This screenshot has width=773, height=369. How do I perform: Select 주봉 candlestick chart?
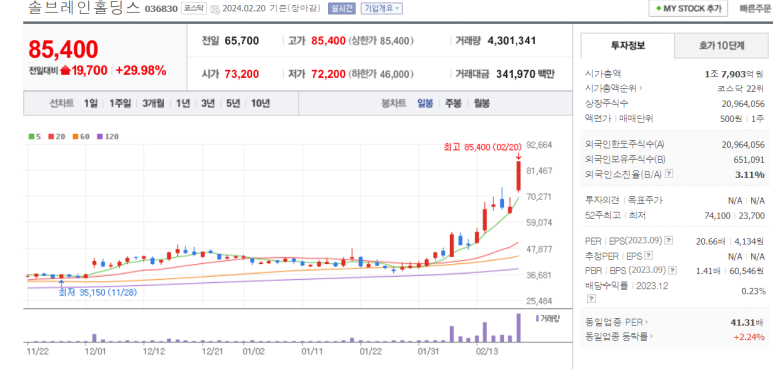(453, 103)
